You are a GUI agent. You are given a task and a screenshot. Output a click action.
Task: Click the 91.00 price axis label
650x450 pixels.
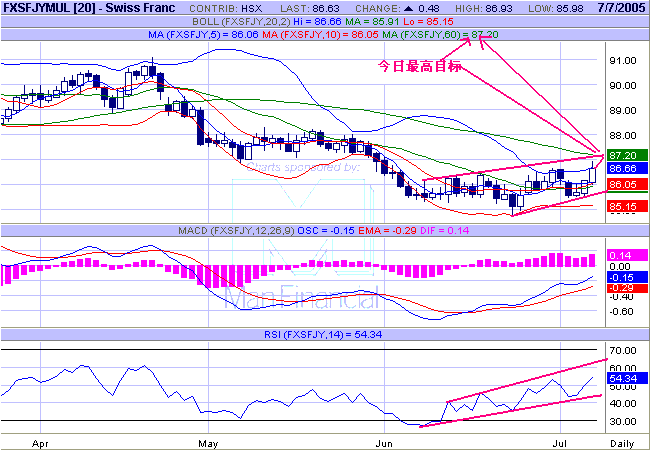[622, 60]
